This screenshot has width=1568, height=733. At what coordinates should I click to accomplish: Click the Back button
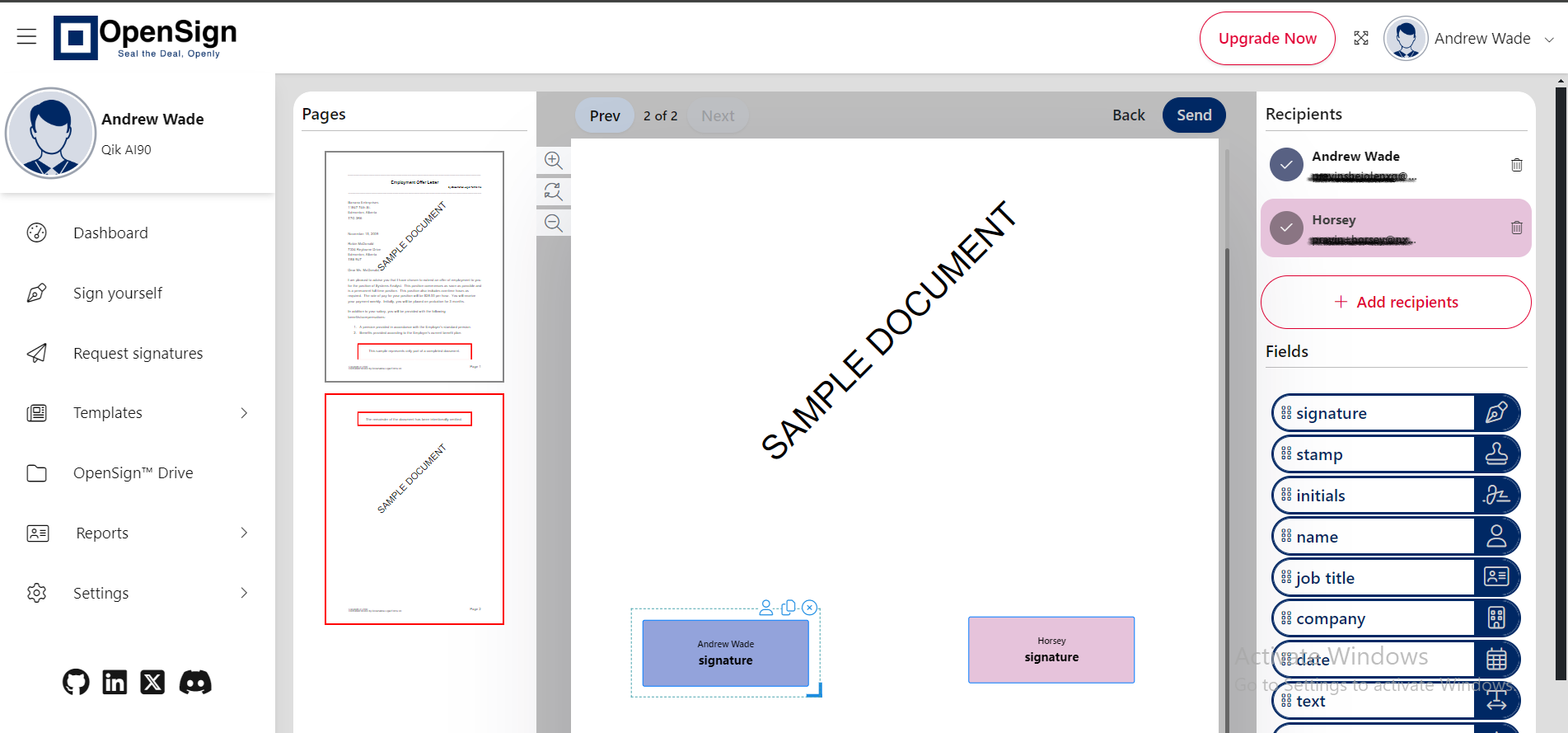click(x=1128, y=115)
